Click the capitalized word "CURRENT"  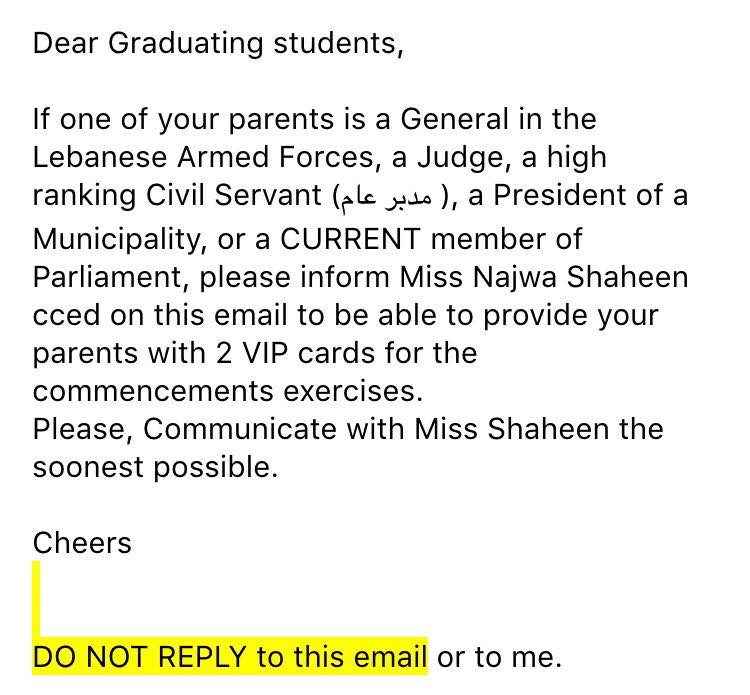[350, 239]
